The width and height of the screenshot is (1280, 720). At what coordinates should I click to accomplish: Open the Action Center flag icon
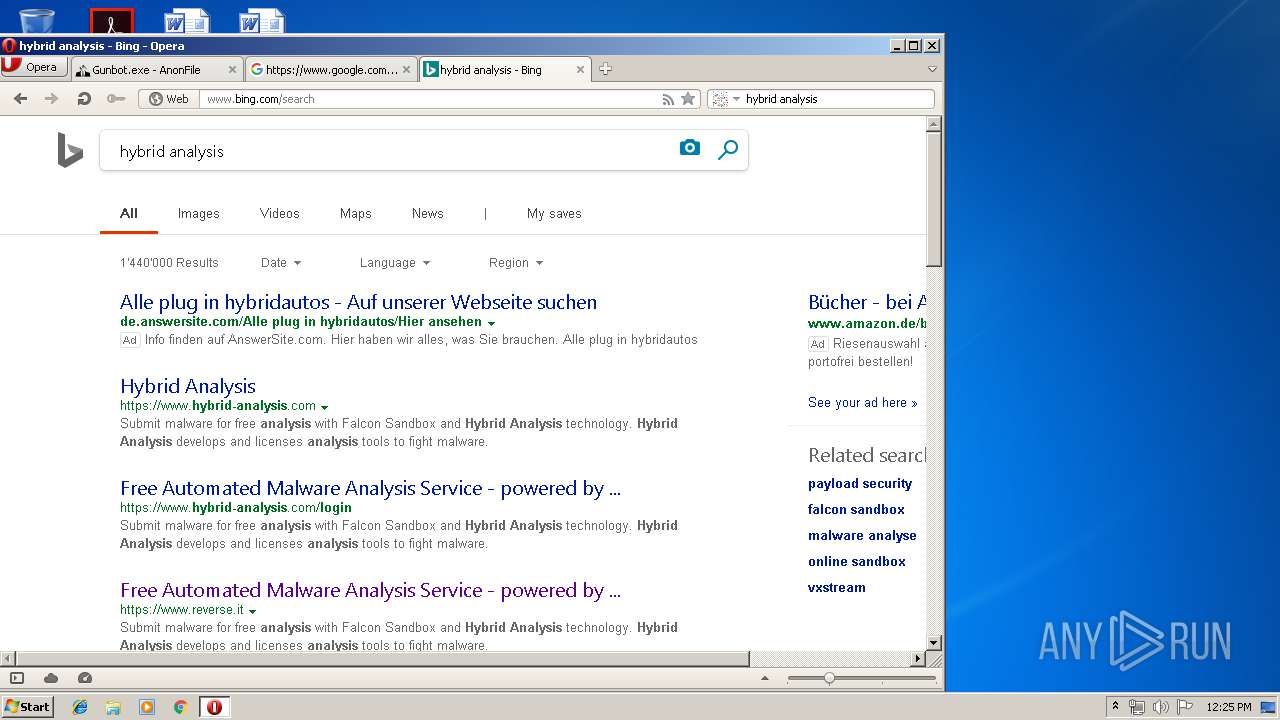(1185, 707)
